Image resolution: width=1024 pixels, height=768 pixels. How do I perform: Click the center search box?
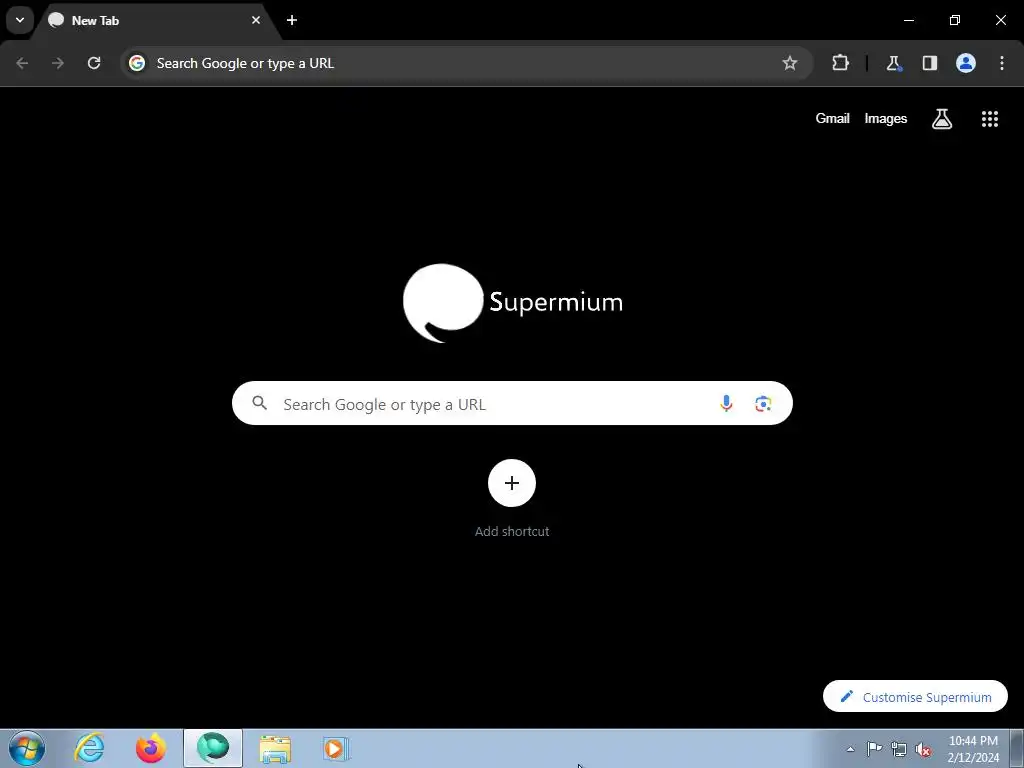tap(512, 404)
